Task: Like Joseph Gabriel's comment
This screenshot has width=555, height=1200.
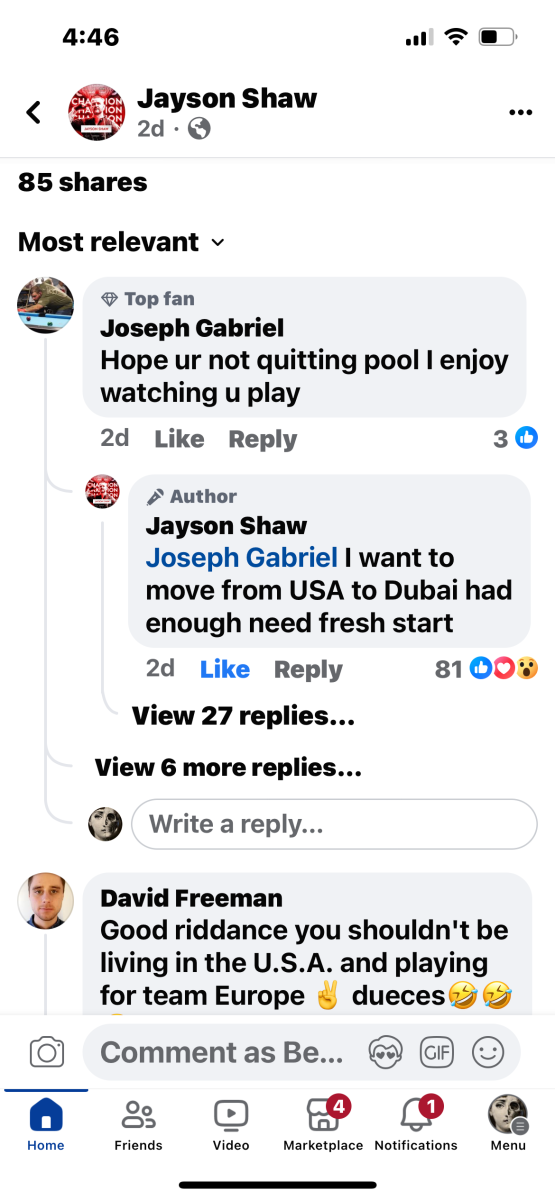Action: click(179, 438)
